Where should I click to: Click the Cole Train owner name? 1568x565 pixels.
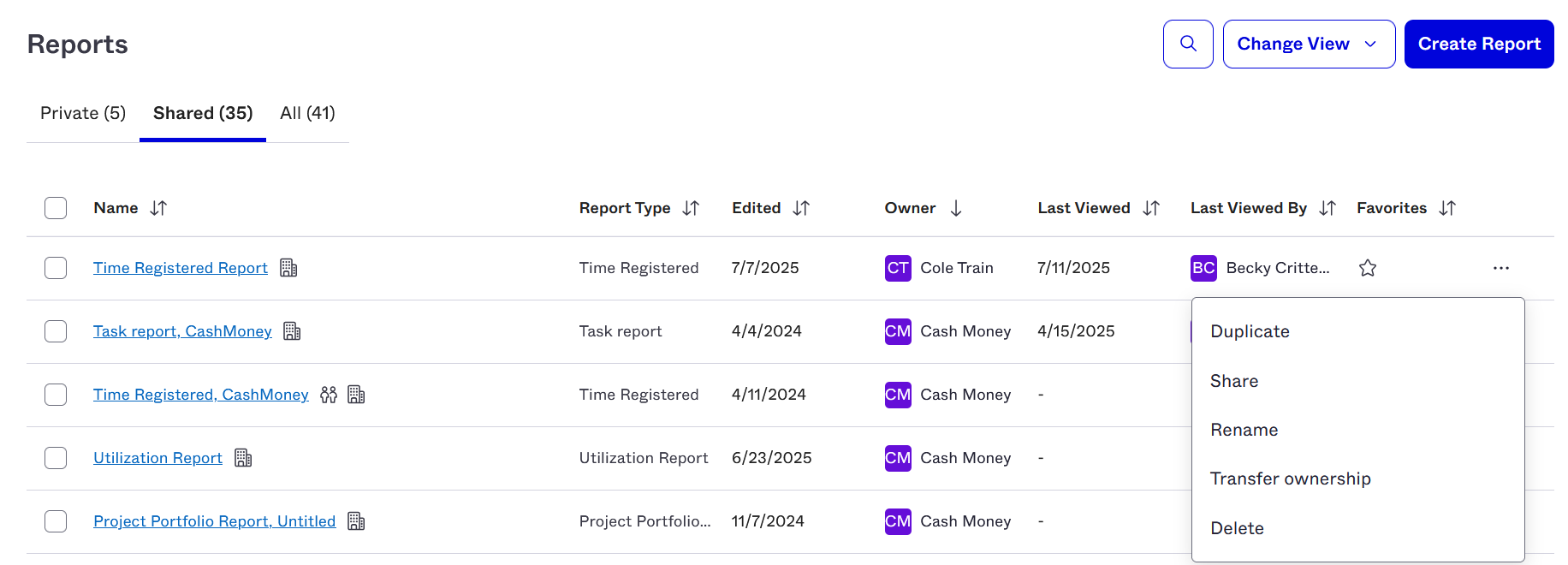[957, 268]
